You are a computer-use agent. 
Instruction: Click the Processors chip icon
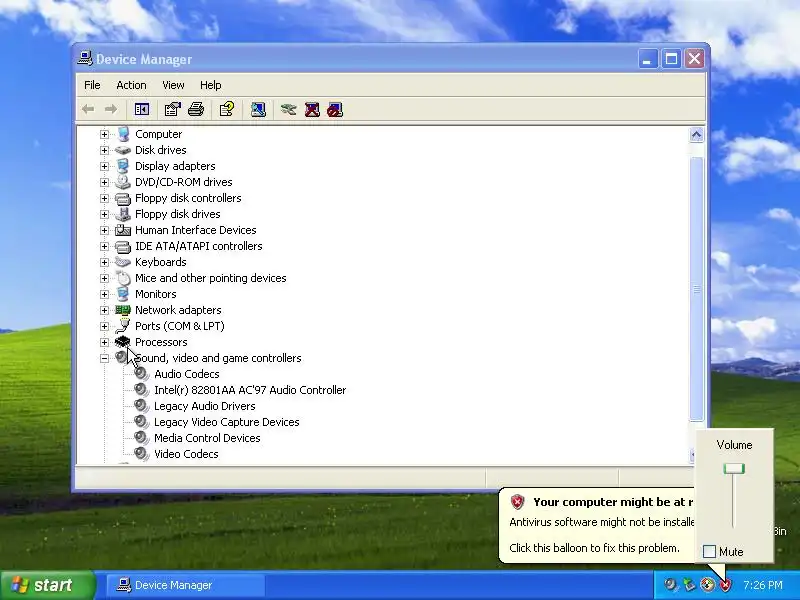click(x=122, y=341)
